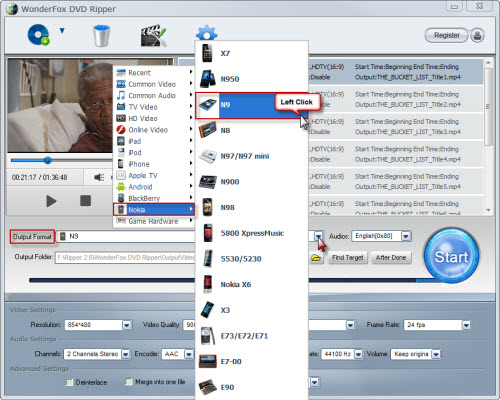The width and height of the screenshot is (500, 400).
Task: Open the iPhone device category
Action: (154, 164)
